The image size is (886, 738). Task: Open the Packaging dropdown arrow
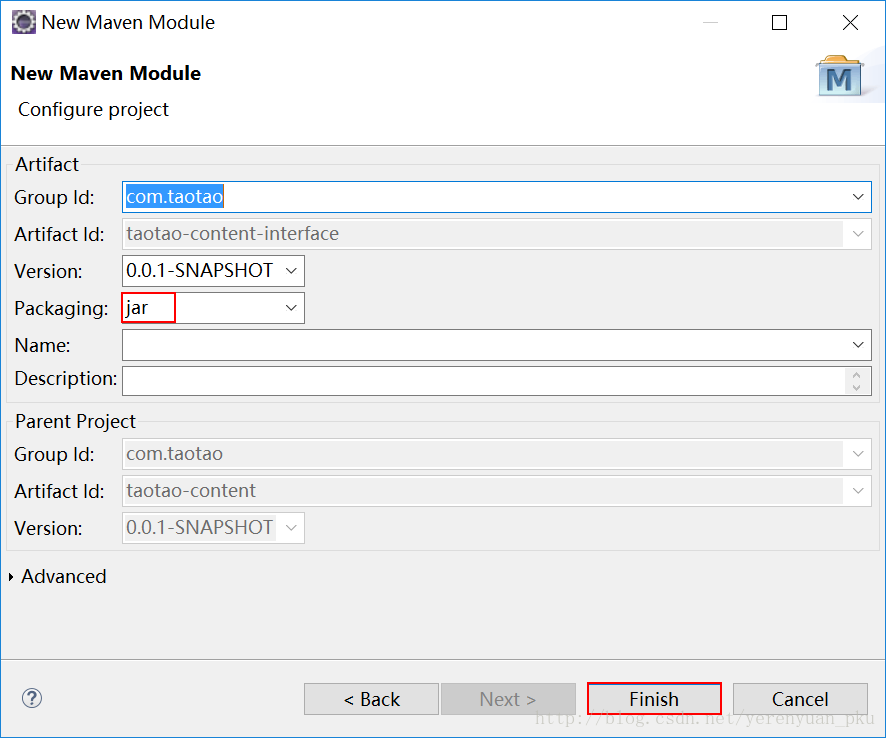[x=291, y=308]
